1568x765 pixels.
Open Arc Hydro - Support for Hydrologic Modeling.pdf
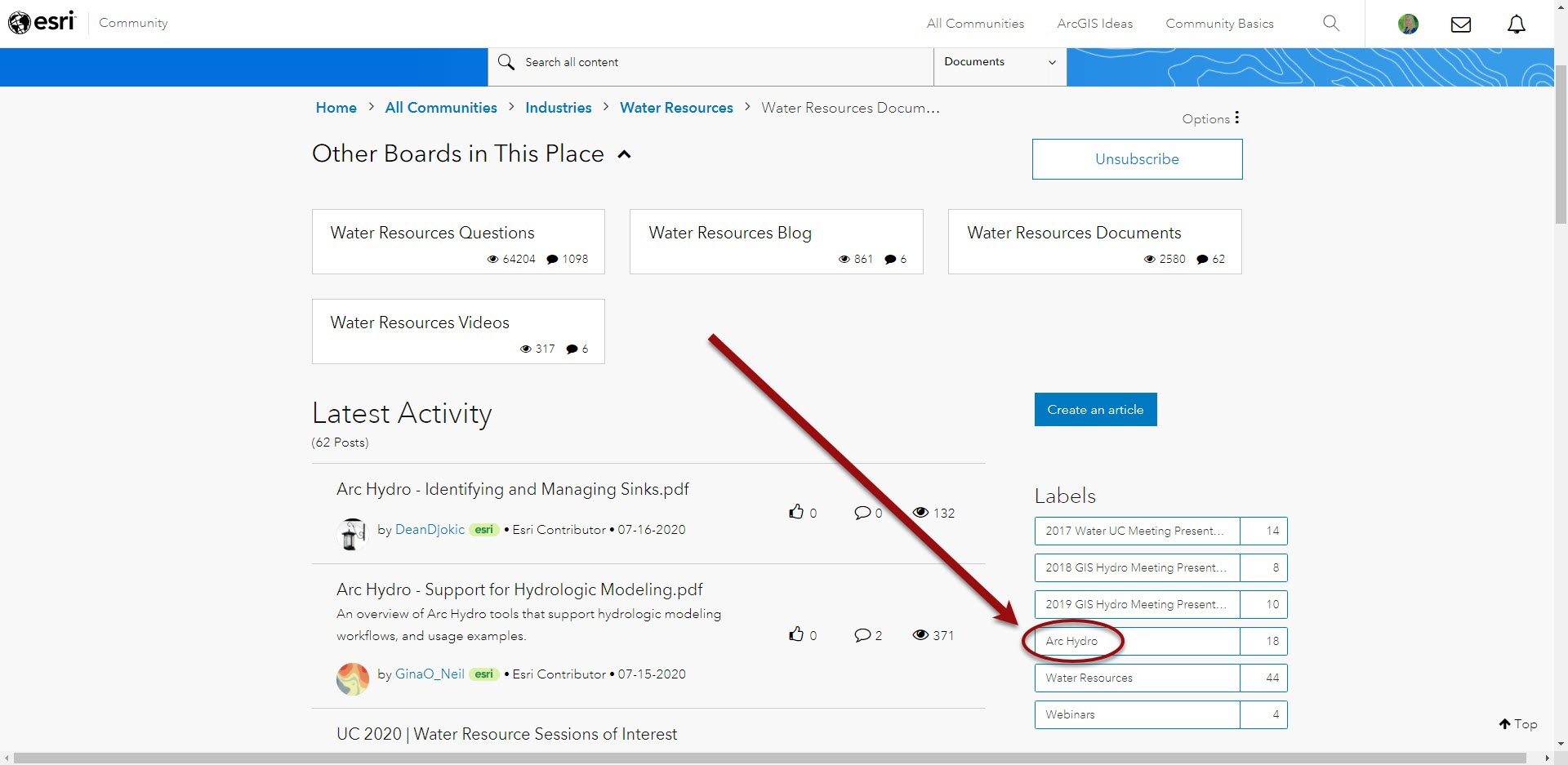tap(519, 589)
